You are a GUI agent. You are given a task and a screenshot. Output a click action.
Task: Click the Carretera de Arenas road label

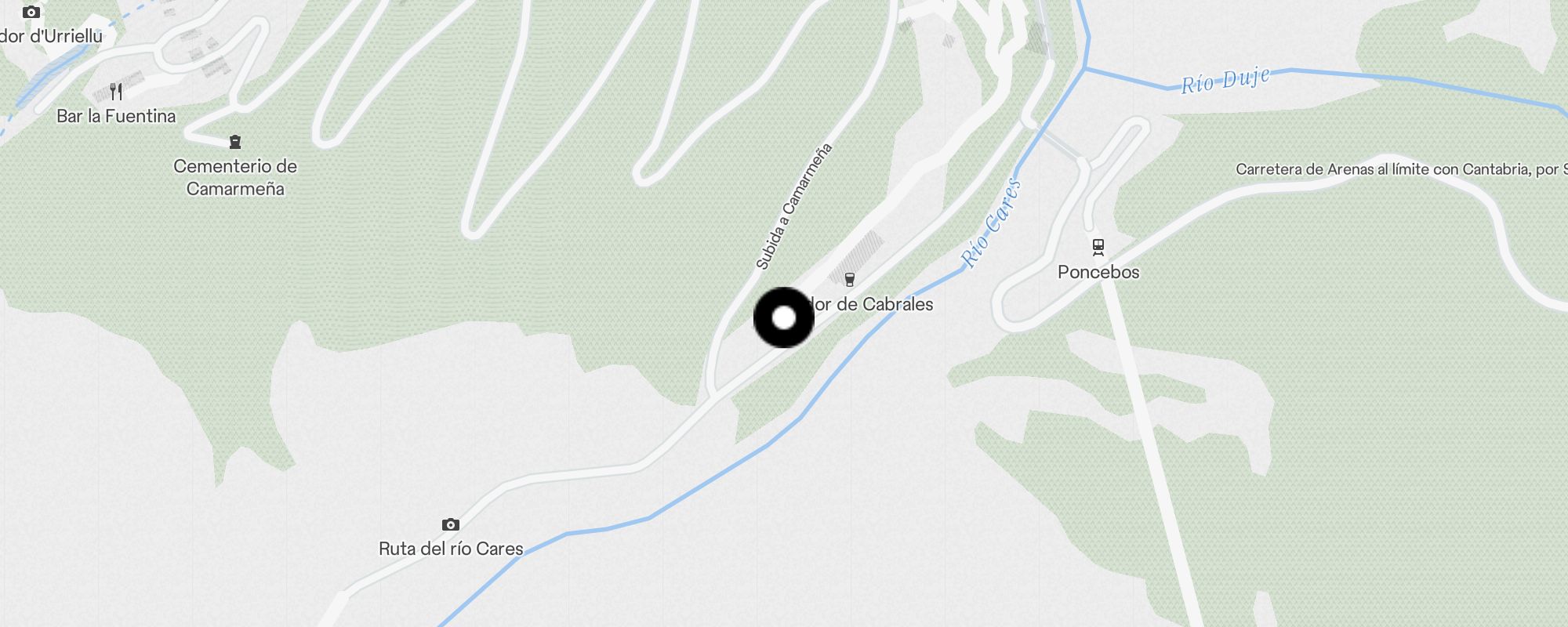(x=1402, y=169)
